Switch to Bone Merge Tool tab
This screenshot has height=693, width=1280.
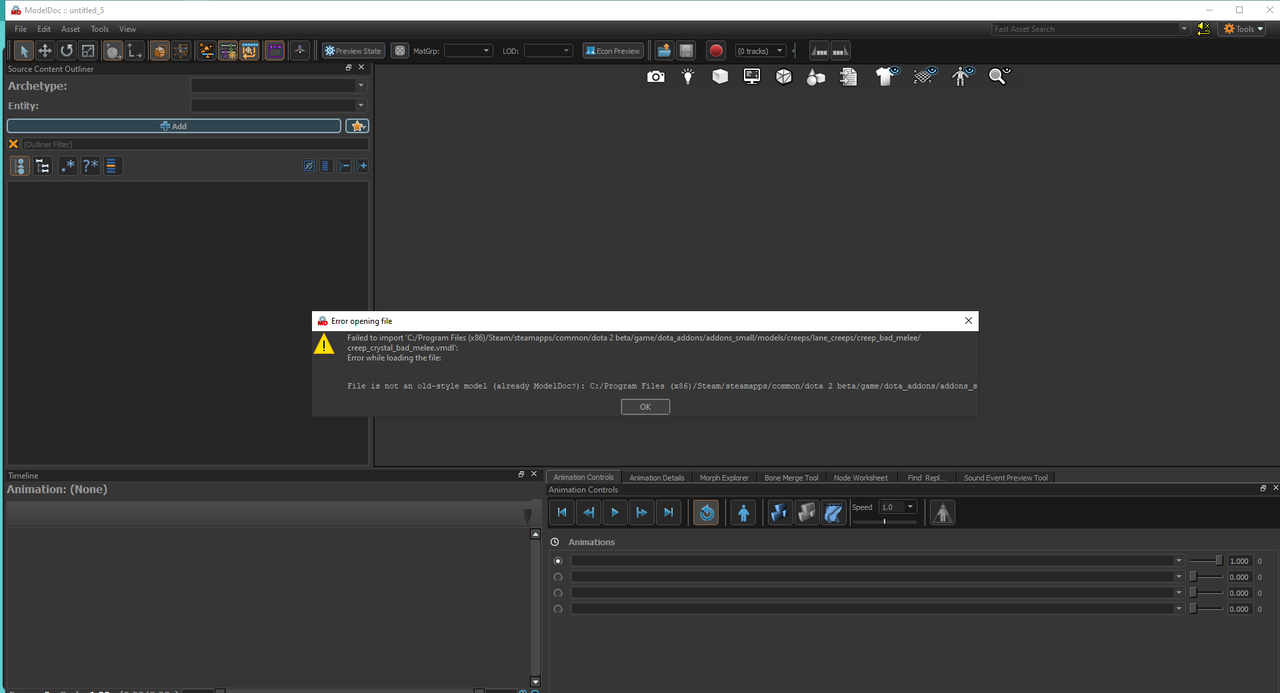[x=791, y=478]
